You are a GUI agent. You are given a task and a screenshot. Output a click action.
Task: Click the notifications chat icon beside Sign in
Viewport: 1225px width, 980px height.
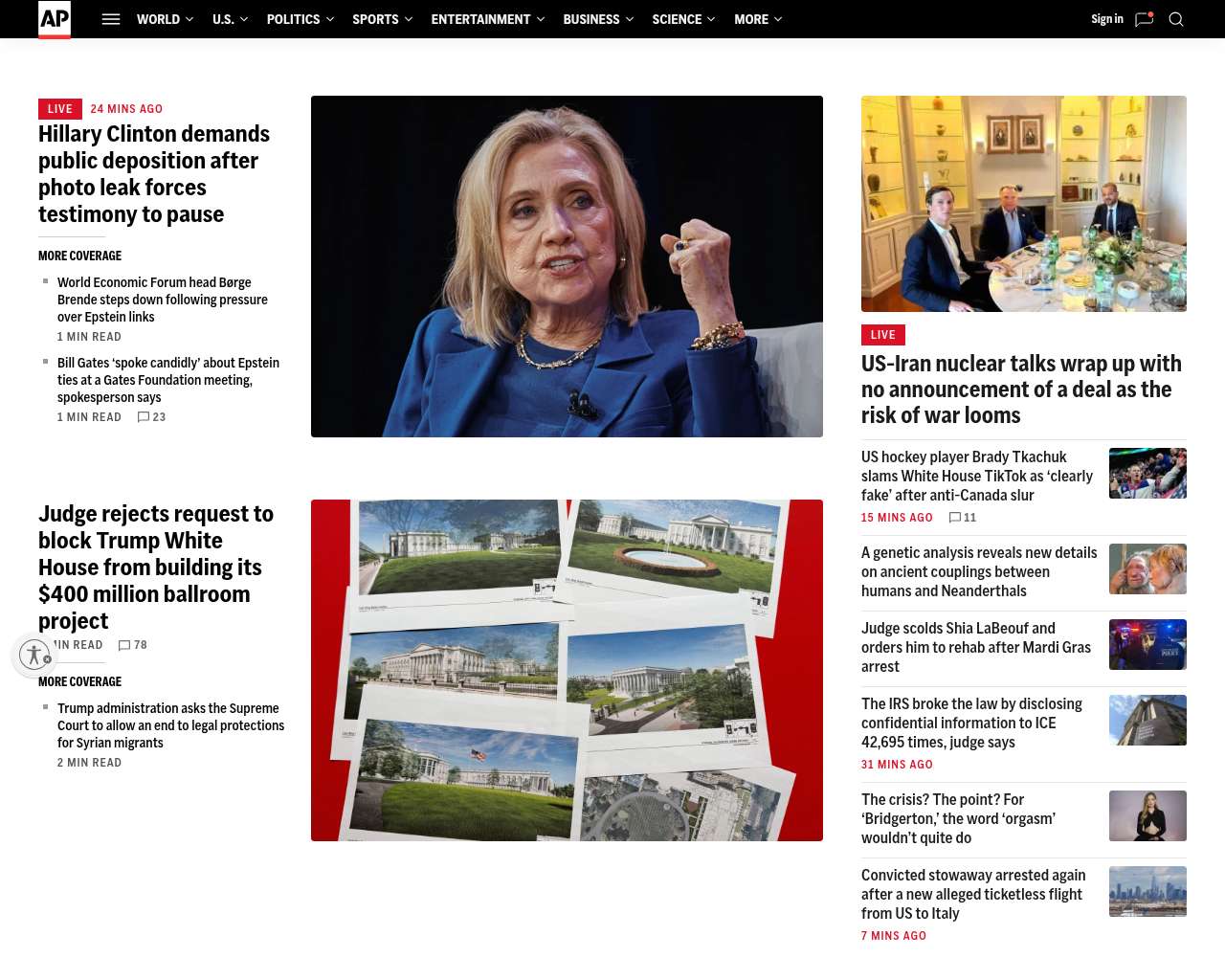point(1144,19)
